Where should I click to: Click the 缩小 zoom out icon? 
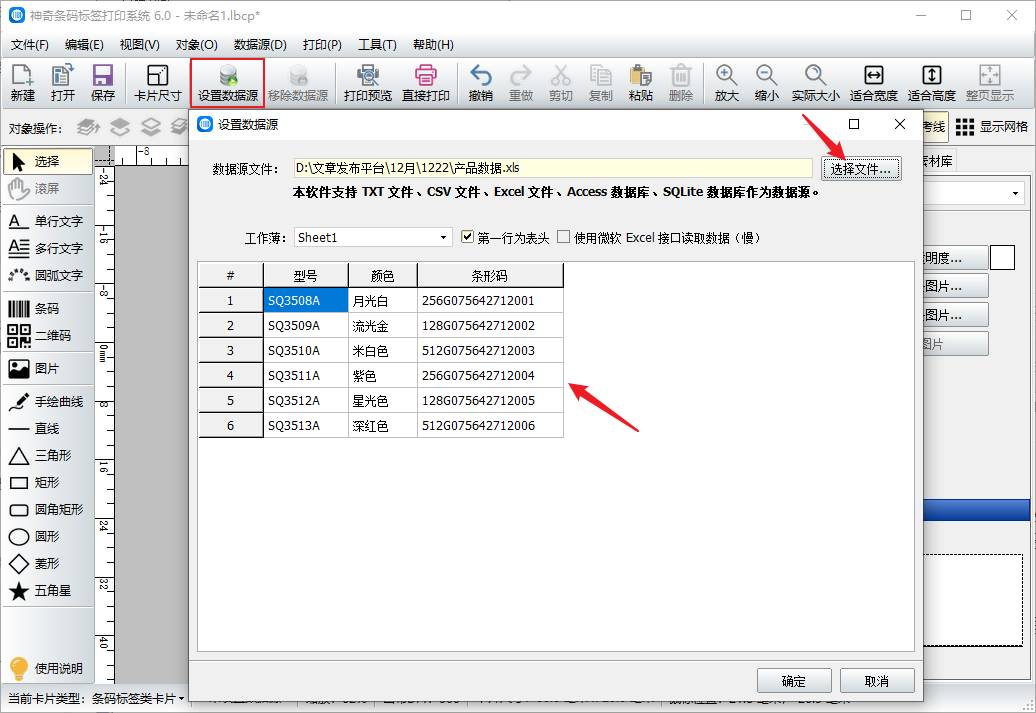click(x=766, y=83)
